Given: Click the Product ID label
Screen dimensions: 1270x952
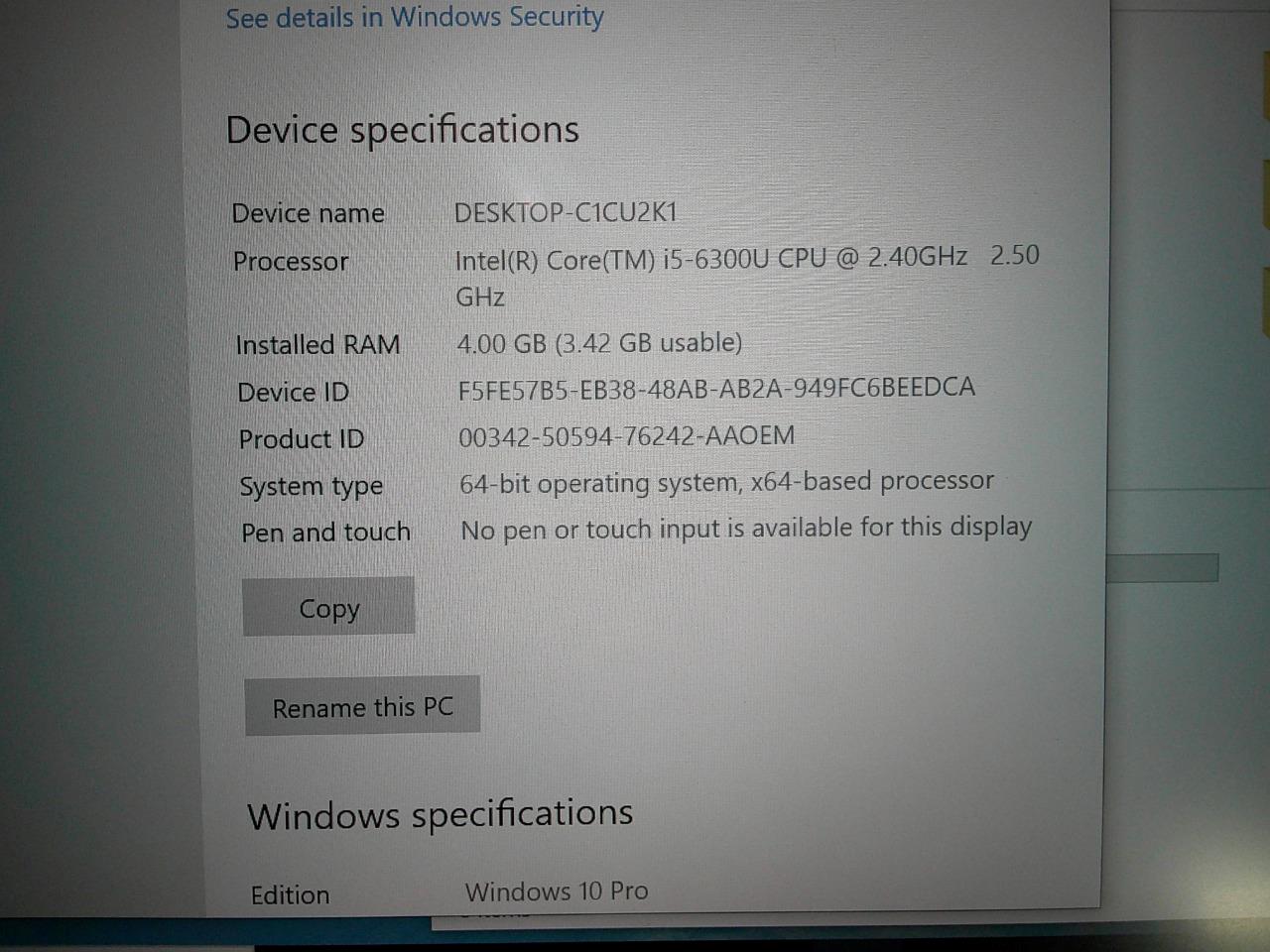Looking at the screenshot, I should (302, 439).
